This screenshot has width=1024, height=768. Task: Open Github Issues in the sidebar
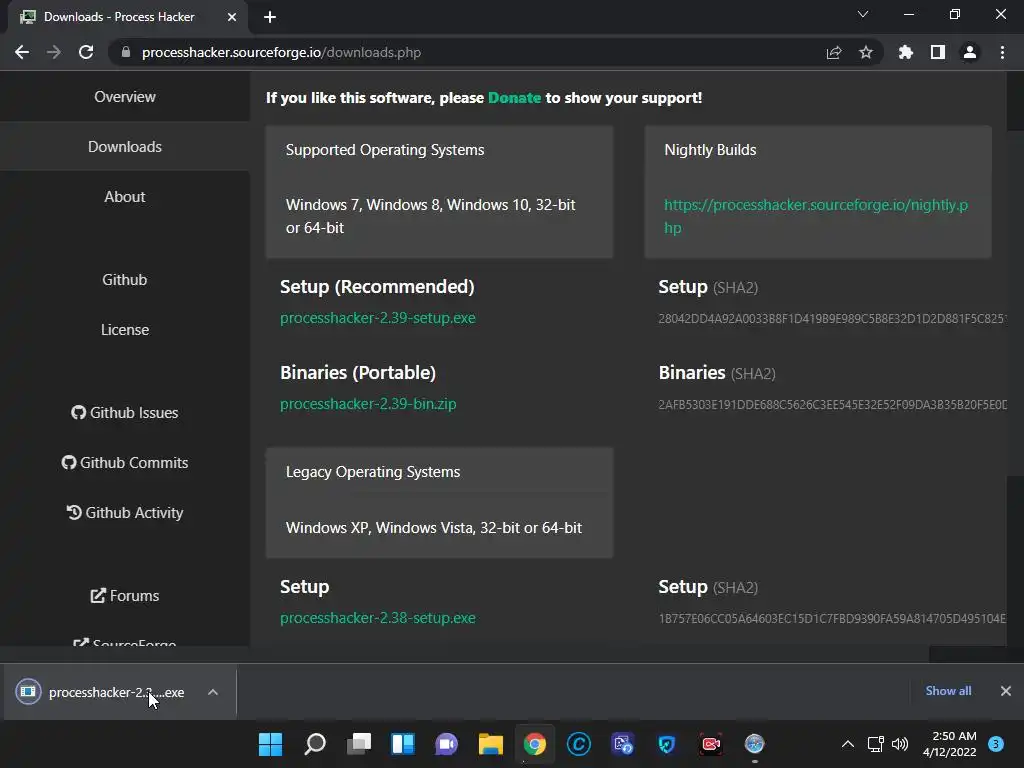click(125, 413)
